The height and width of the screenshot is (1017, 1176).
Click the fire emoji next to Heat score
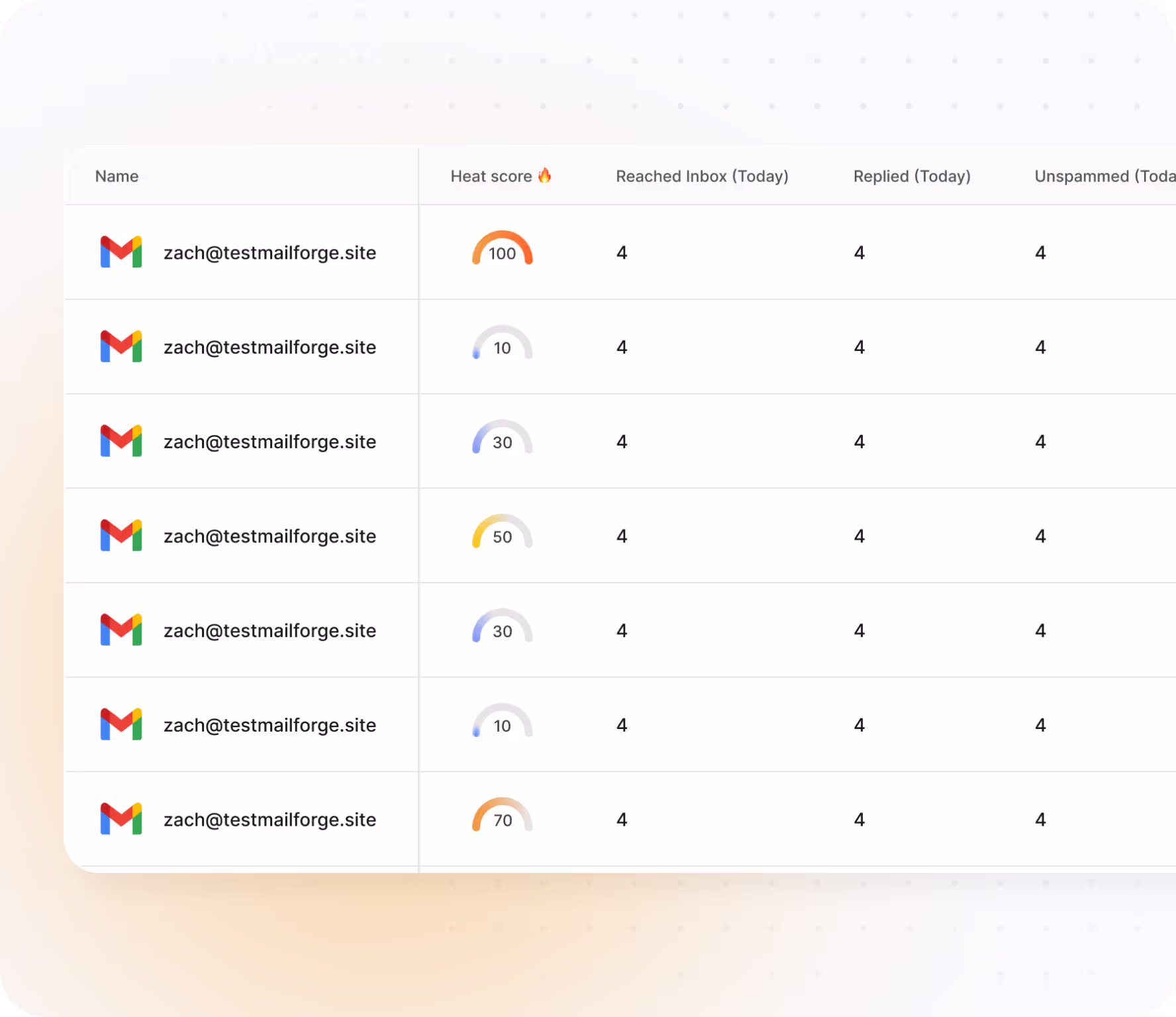[545, 175]
